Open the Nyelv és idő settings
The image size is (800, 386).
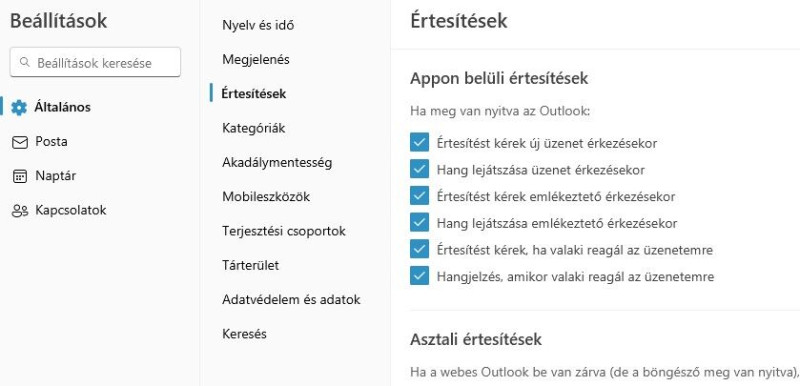tap(258, 25)
